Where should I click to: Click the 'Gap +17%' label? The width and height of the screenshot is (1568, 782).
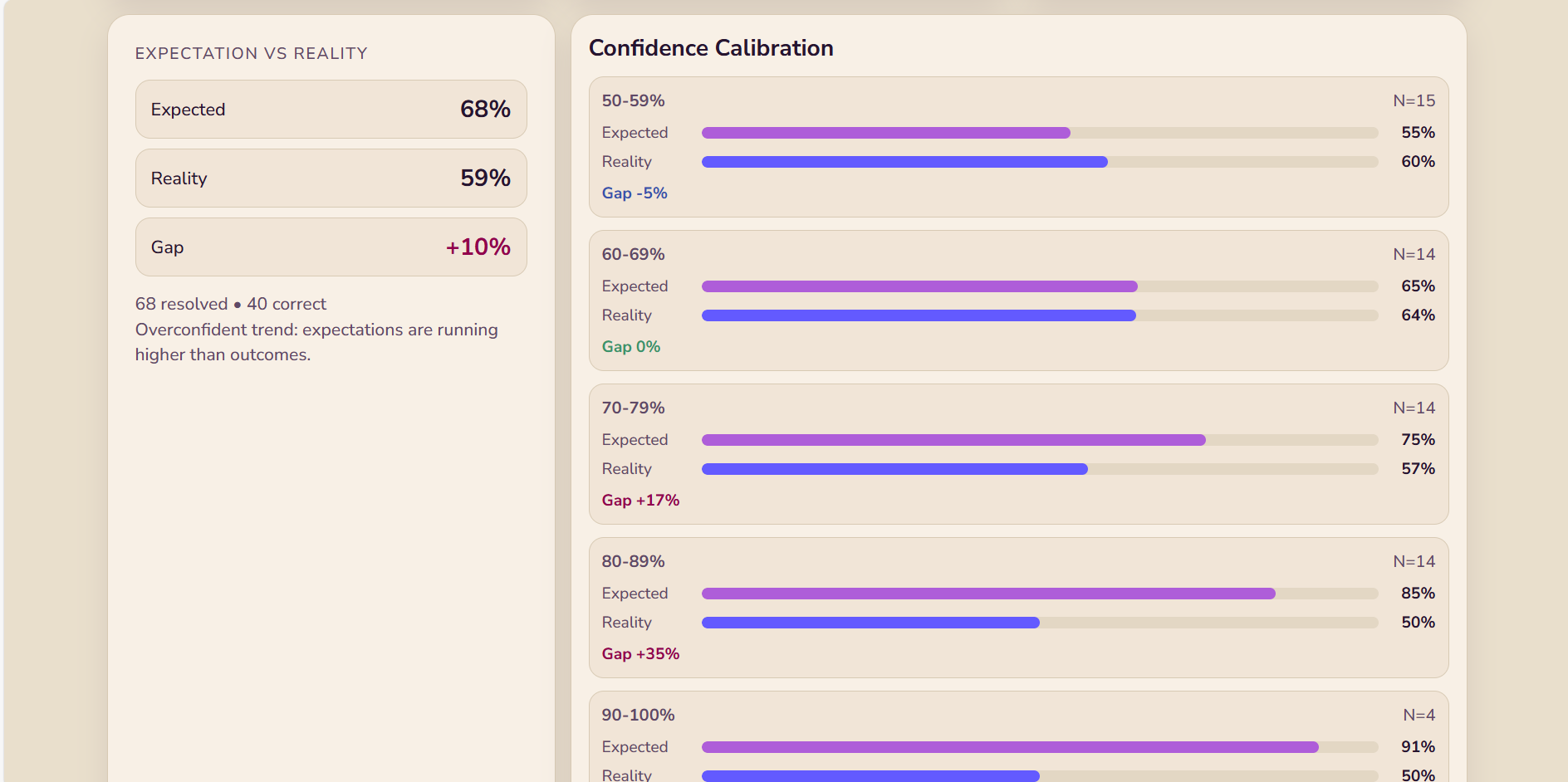[640, 500]
